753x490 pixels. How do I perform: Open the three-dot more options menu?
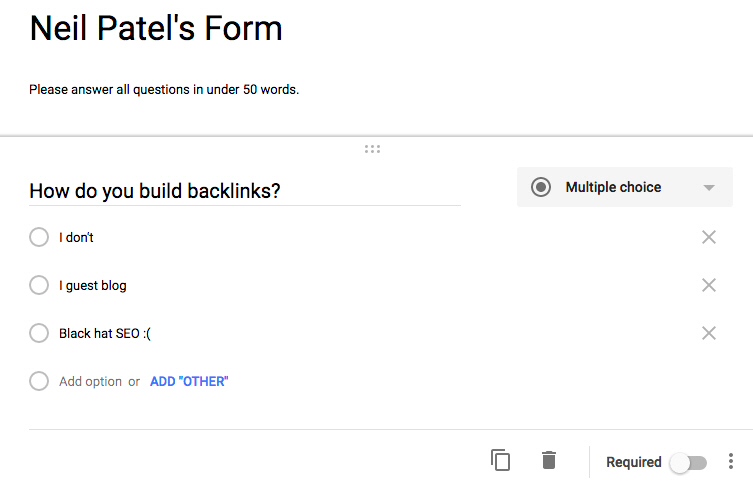click(x=731, y=462)
